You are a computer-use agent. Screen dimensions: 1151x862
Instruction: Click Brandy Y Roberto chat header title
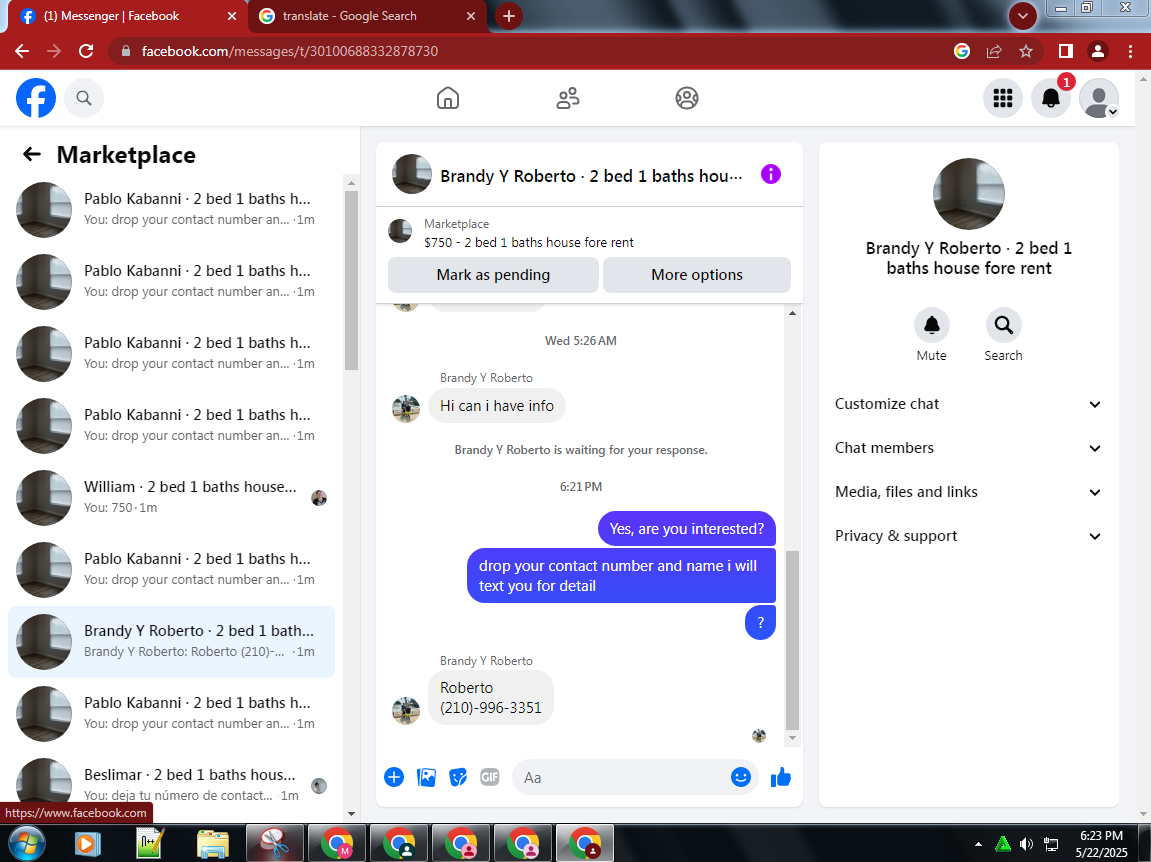(x=591, y=175)
